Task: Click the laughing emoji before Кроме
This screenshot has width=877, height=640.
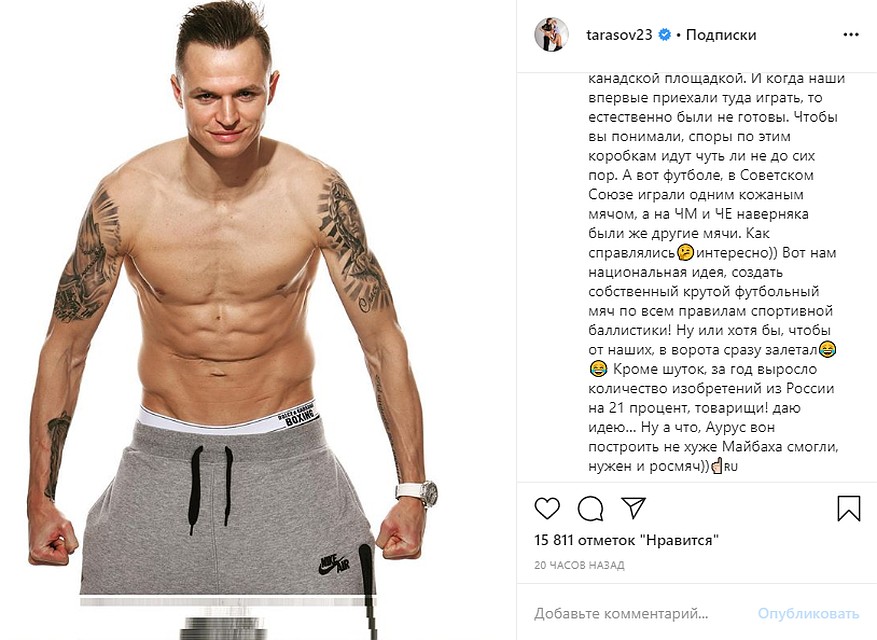Action: coord(598,369)
